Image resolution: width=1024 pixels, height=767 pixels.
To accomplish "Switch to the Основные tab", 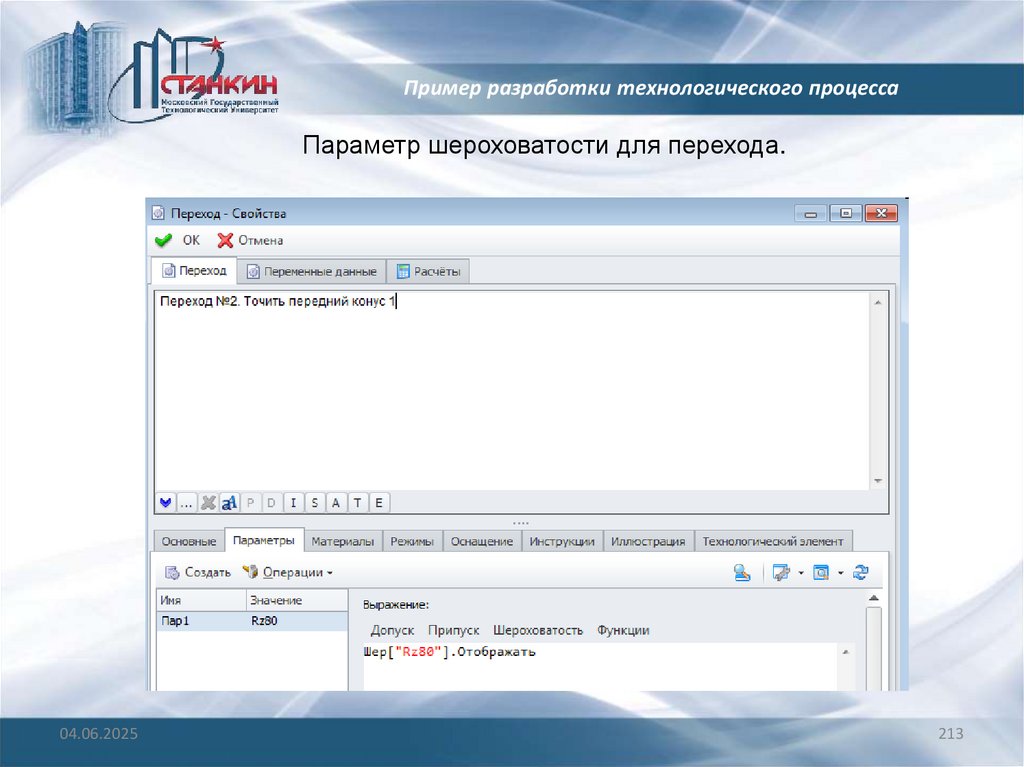I will (189, 542).
